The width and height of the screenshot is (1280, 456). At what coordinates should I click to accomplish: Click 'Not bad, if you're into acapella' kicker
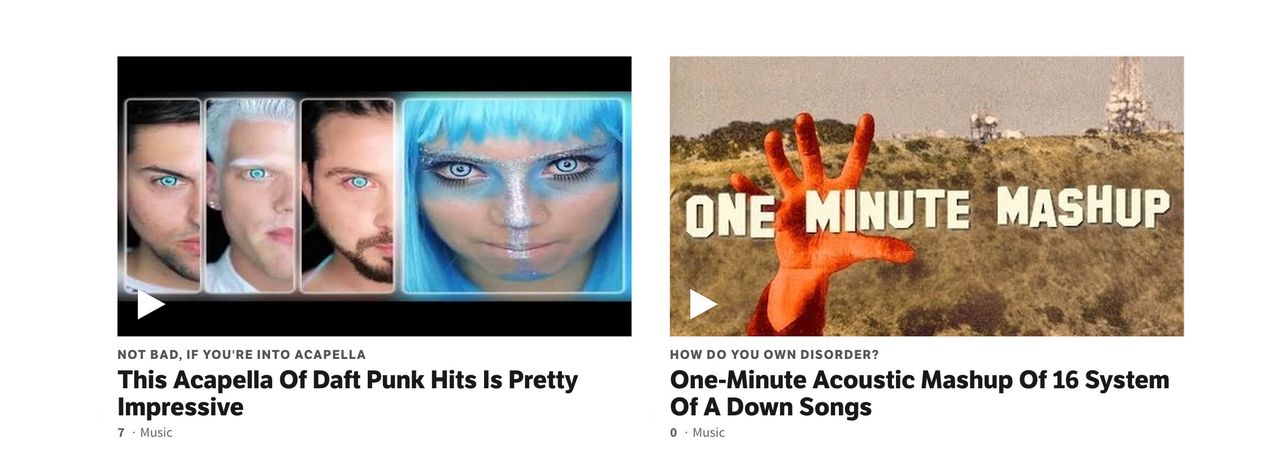tap(241, 354)
